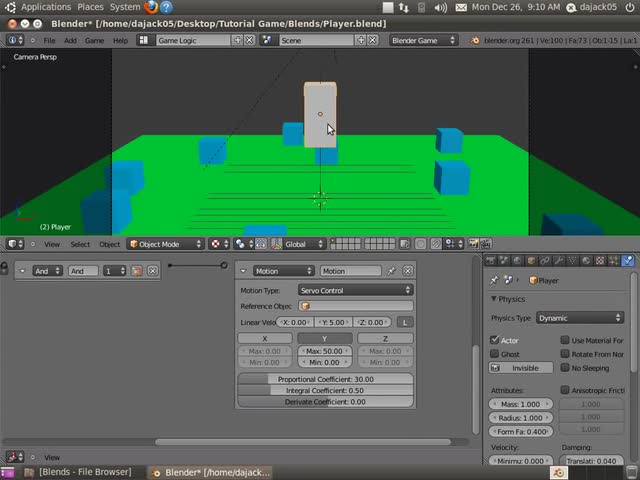Adjust the Proportional Coefficient slider
Image resolution: width=640 pixels, height=480 pixels.
(x=325, y=379)
